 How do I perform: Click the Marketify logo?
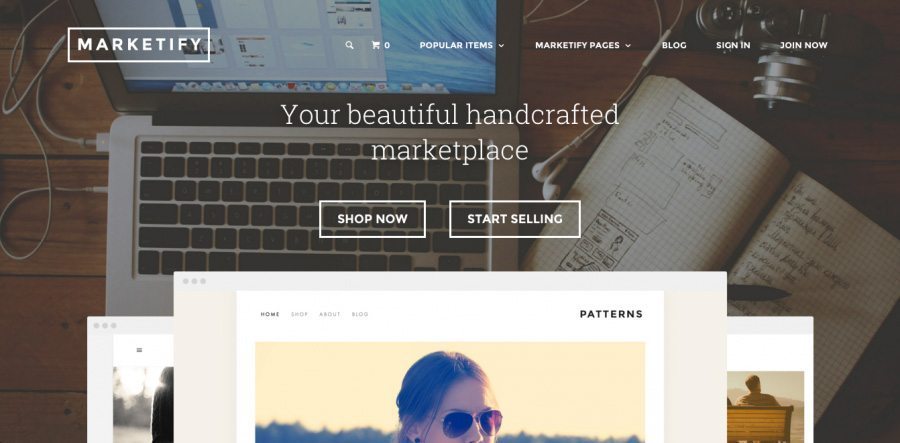pyautogui.click(x=139, y=45)
